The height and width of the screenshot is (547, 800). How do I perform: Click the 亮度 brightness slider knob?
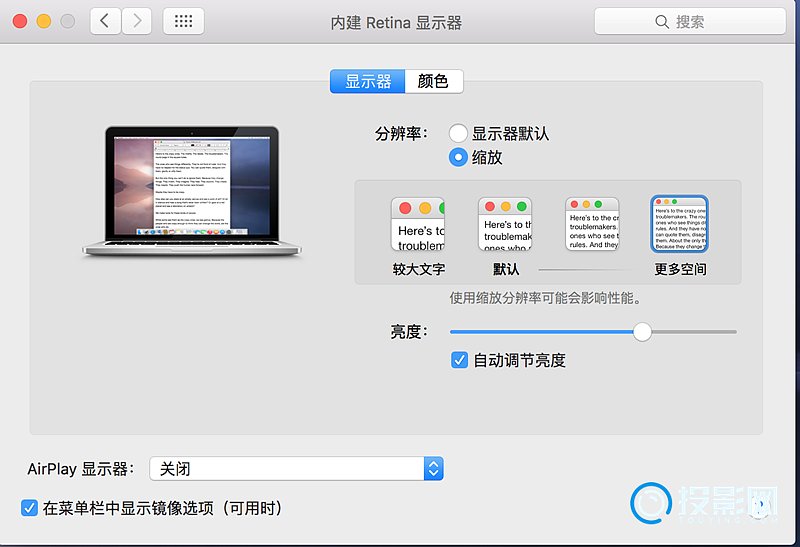pyautogui.click(x=642, y=332)
